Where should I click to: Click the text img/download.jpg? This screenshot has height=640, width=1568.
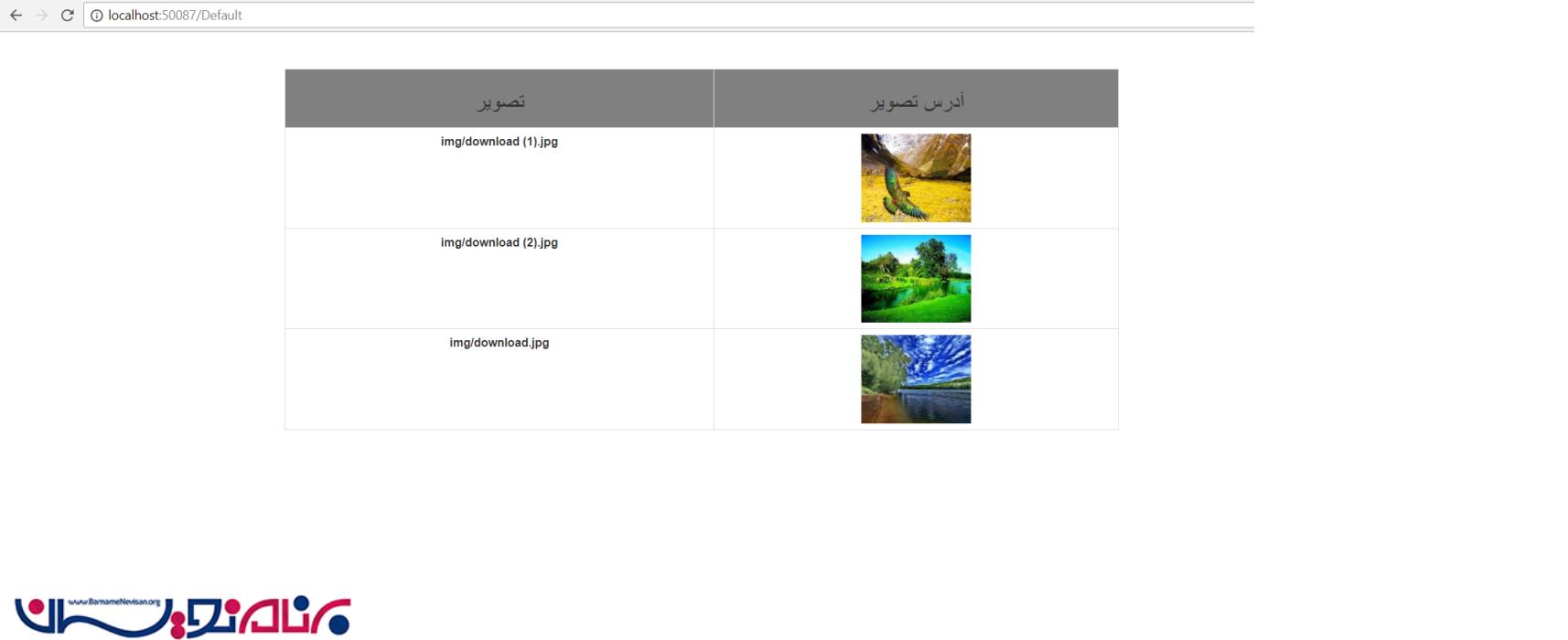click(499, 343)
